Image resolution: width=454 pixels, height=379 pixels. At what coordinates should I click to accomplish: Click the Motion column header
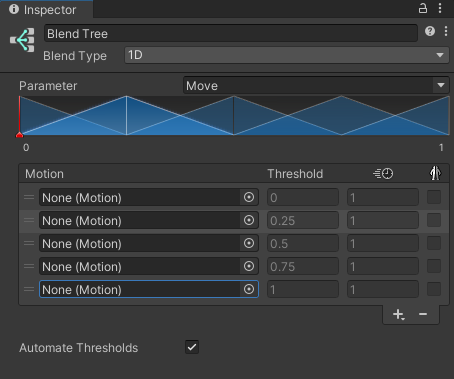pyautogui.click(x=44, y=174)
